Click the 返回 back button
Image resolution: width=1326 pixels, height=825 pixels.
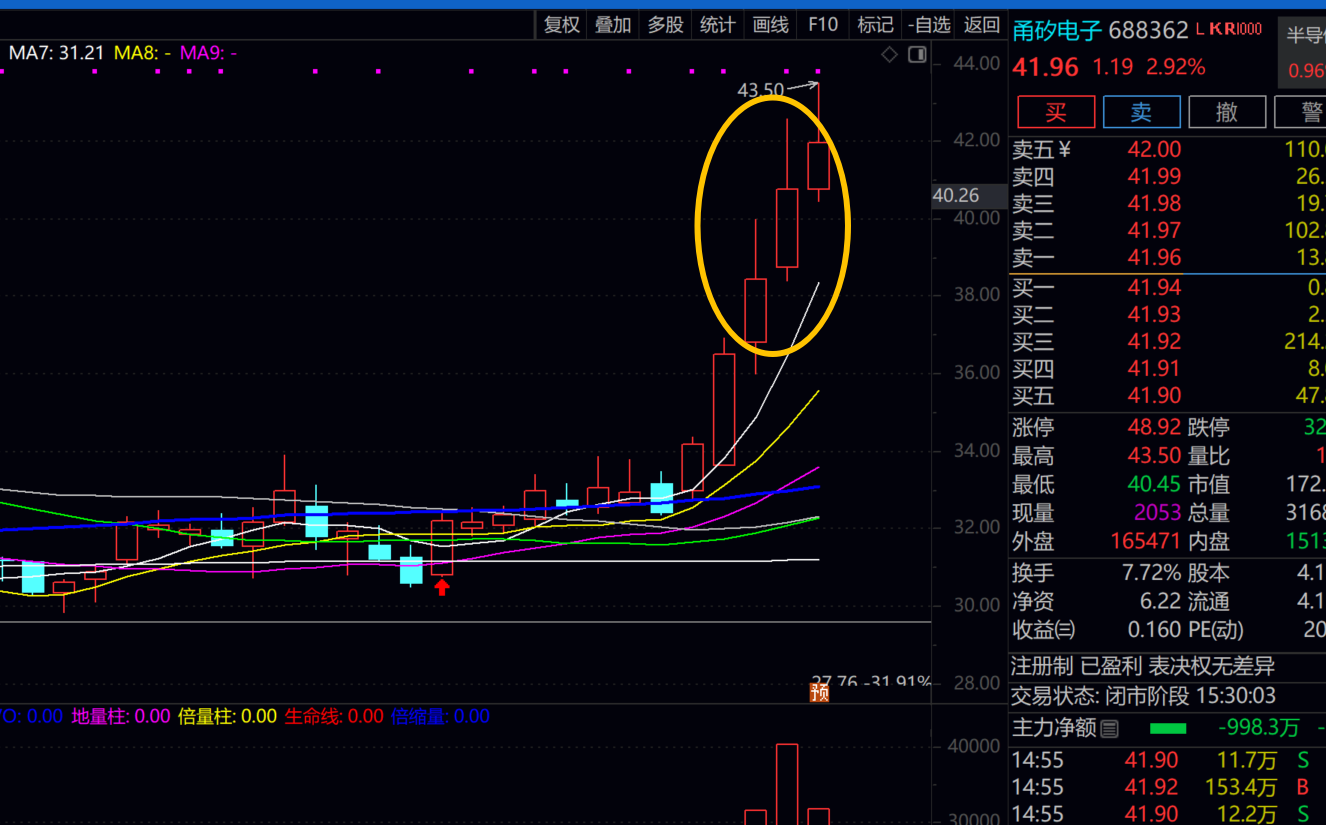point(981,25)
